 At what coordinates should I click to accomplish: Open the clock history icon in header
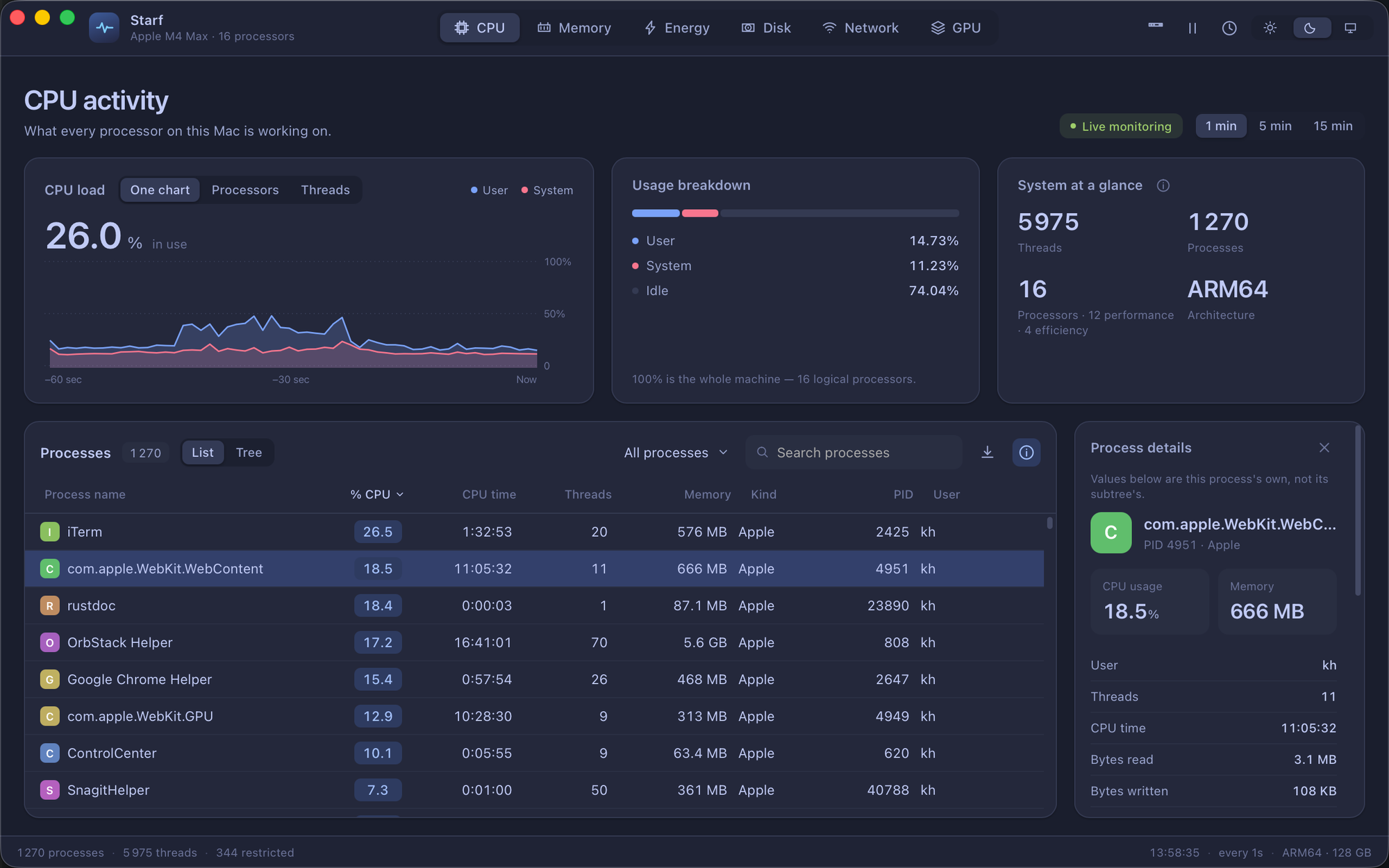(x=1229, y=28)
